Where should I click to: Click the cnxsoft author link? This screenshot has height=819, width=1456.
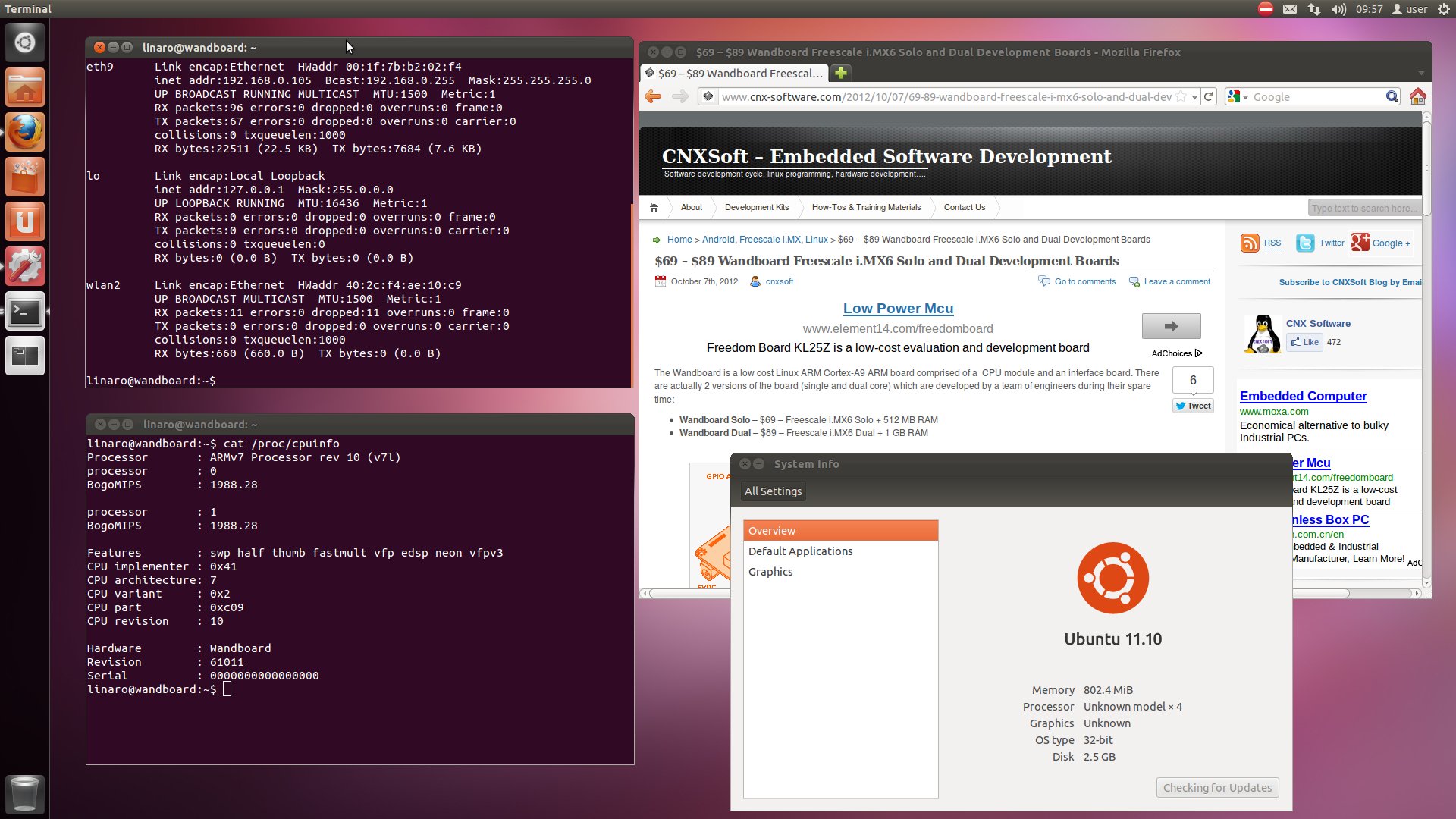click(779, 281)
